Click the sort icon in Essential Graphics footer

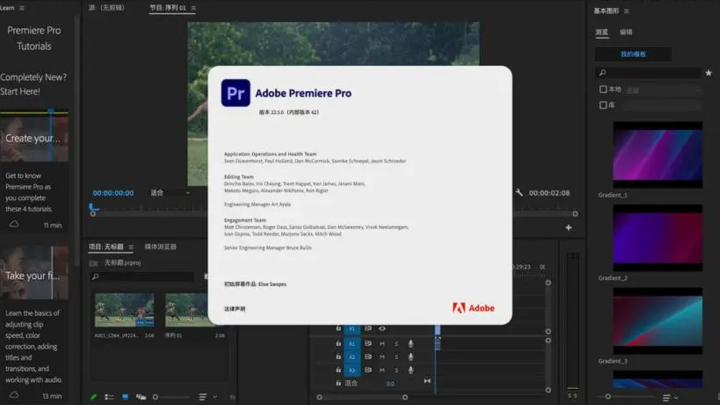tap(666, 398)
